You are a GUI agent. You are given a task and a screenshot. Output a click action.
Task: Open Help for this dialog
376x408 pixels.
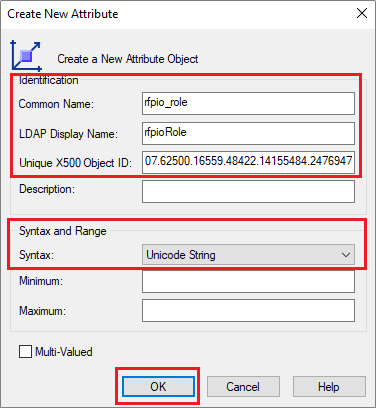(x=329, y=387)
